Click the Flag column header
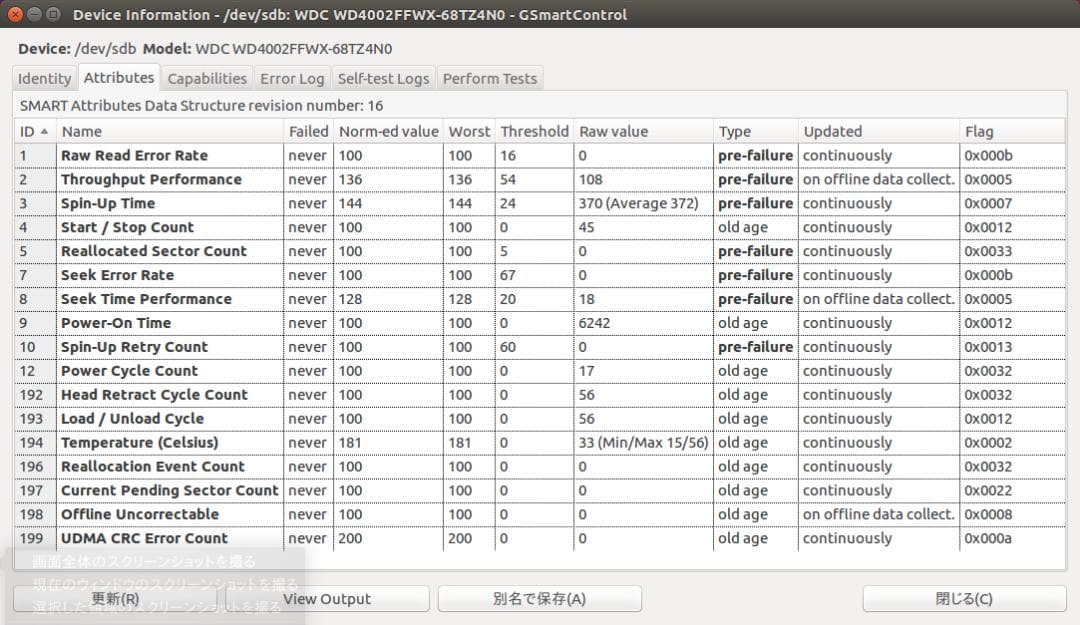Screen dimensions: 1080x625 point(1010,131)
